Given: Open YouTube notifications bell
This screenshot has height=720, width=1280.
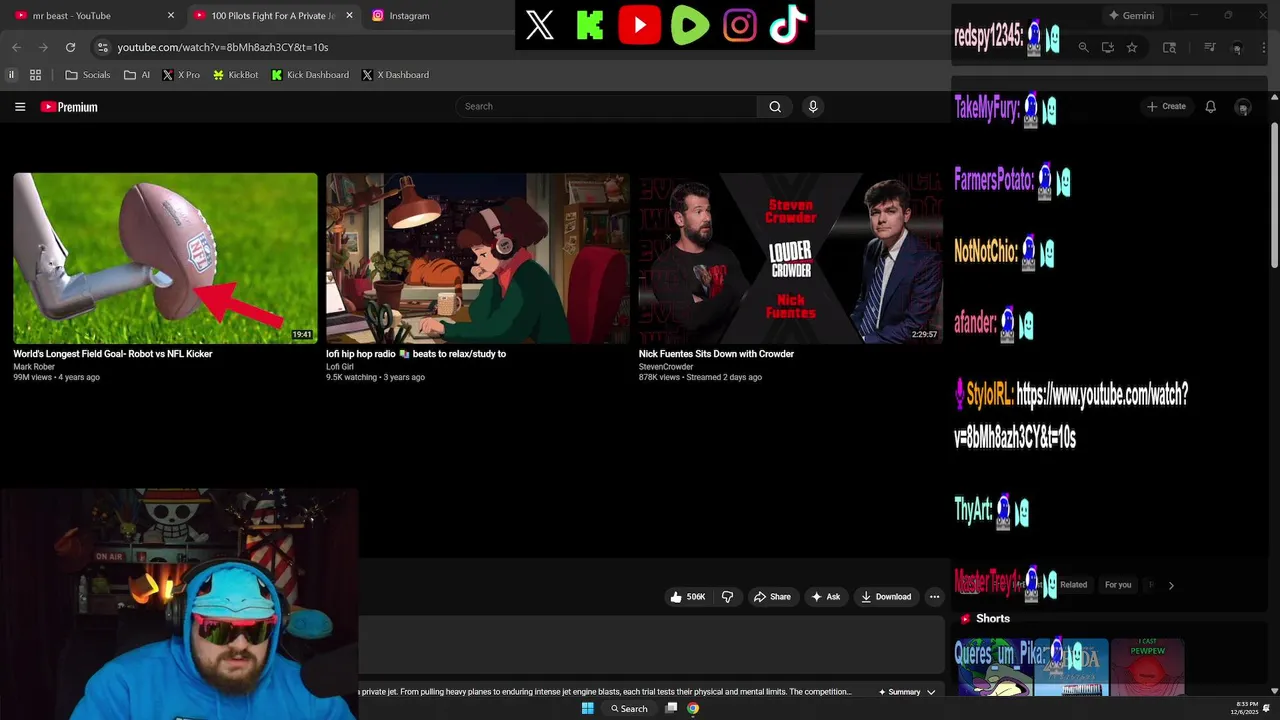Looking at the screenshot, I should 1210,106.
